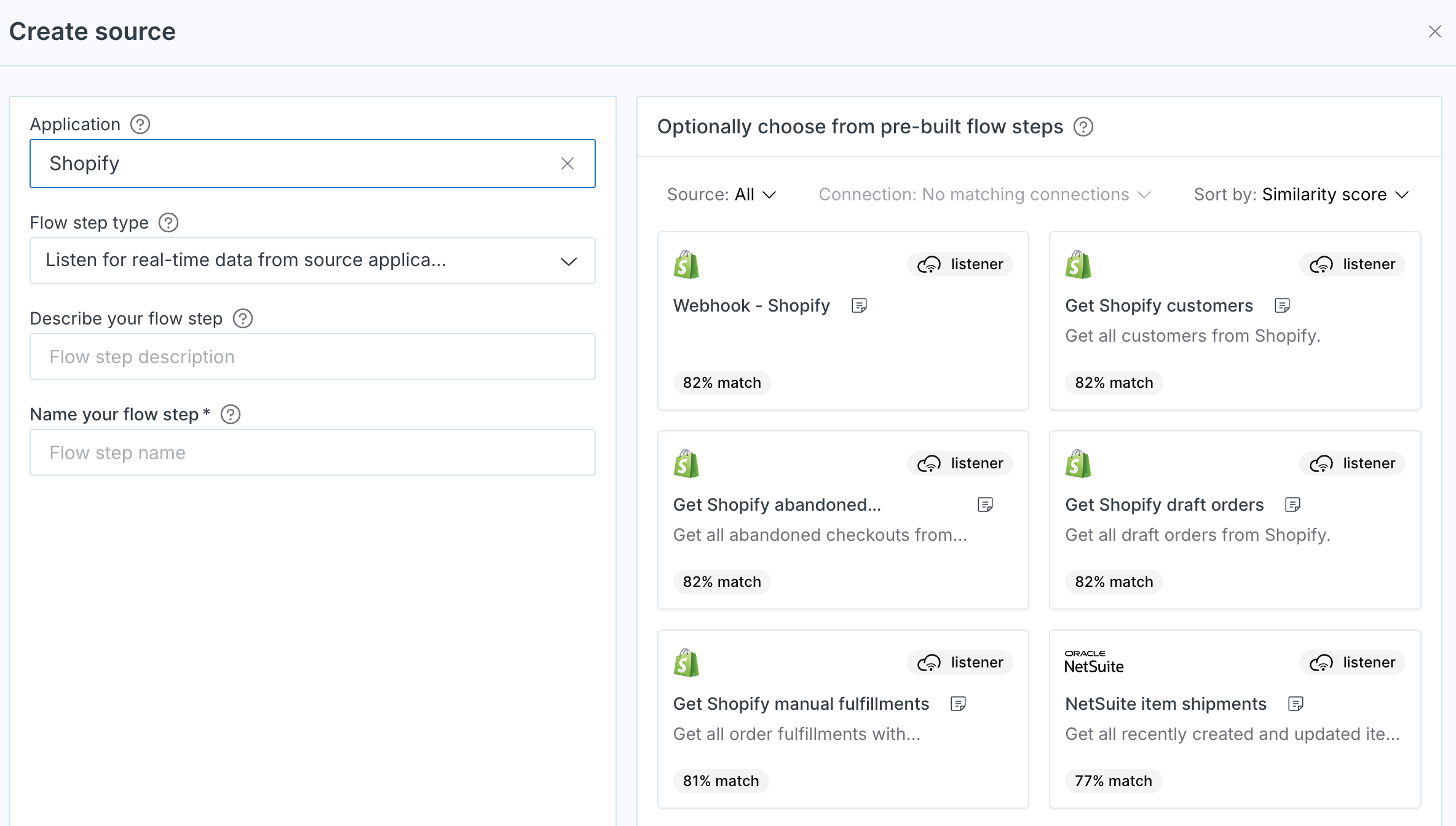Open help for Name your flow step

[231, 414]
